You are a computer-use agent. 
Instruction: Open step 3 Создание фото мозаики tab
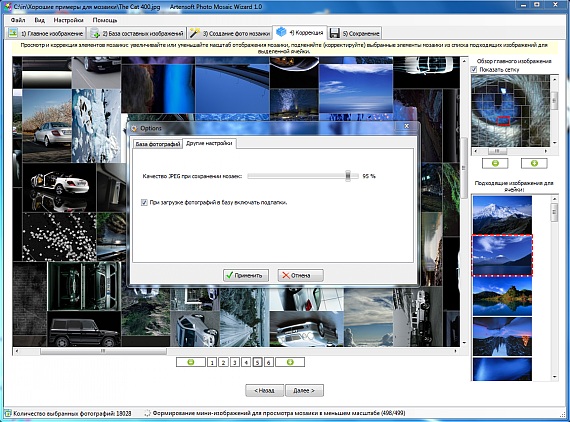click(230, 33)
